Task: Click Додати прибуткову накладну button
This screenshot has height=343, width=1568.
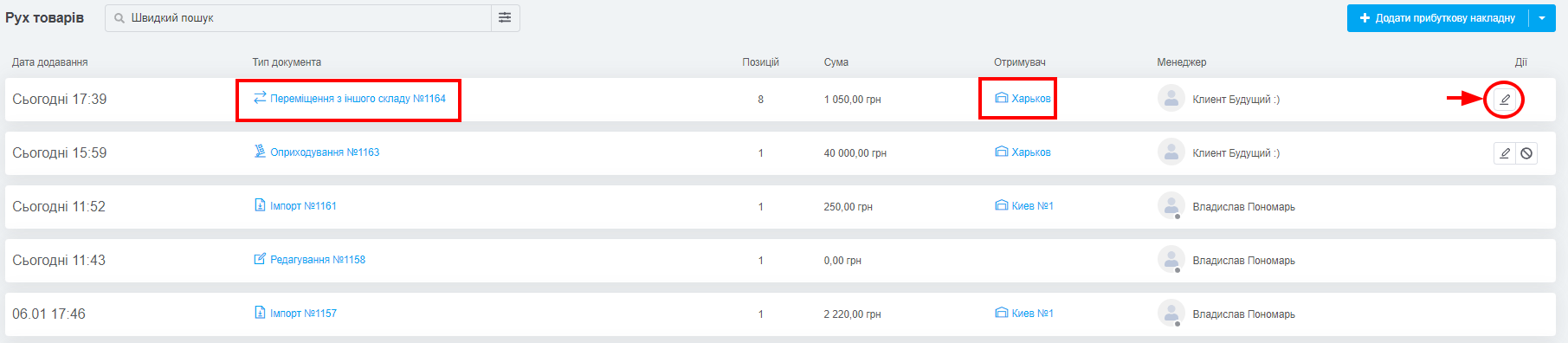Action: point(1437,18)
